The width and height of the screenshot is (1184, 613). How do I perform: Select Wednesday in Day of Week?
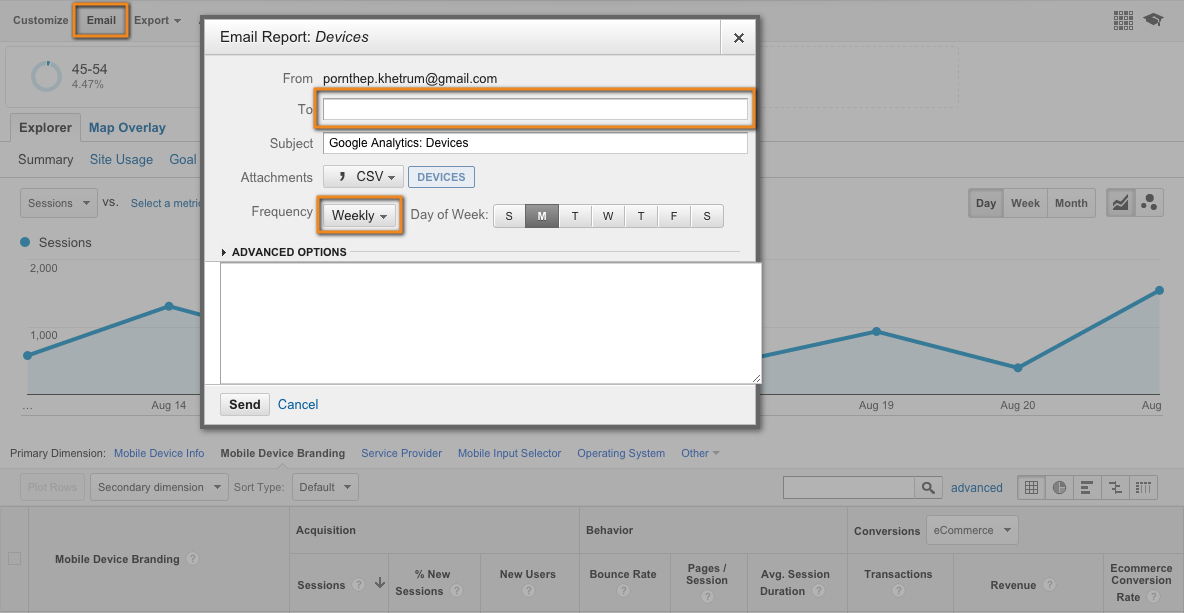click(608, 216)
